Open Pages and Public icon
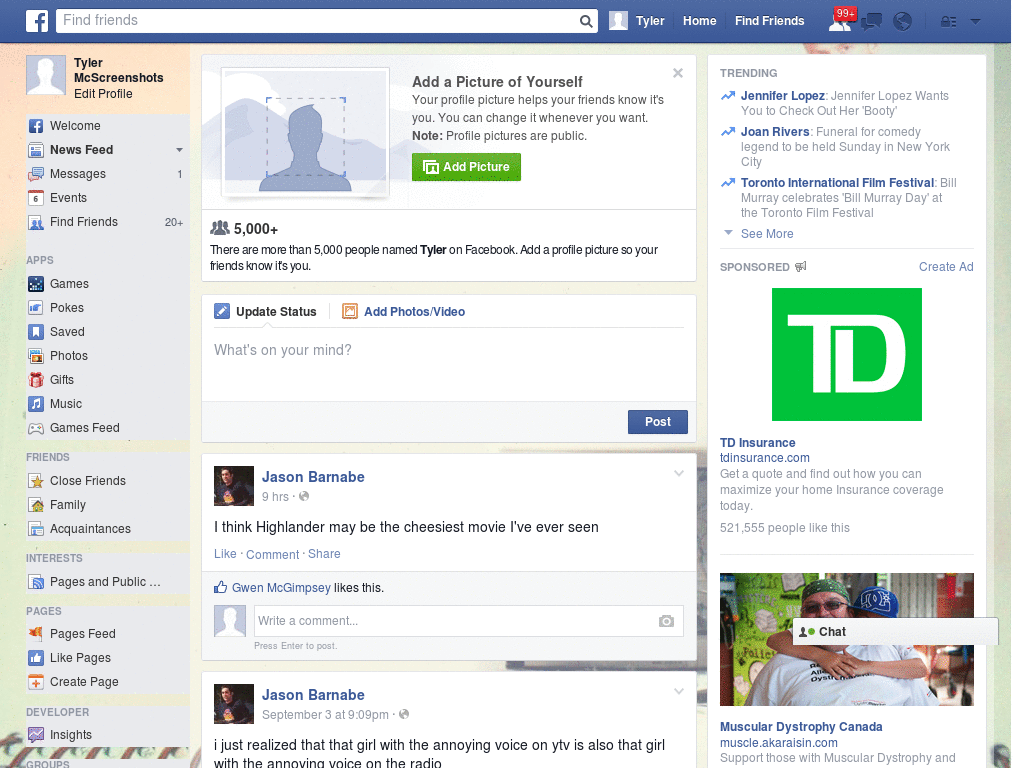This screenshot has width=1024, height=768. click(x=36, y=582)
